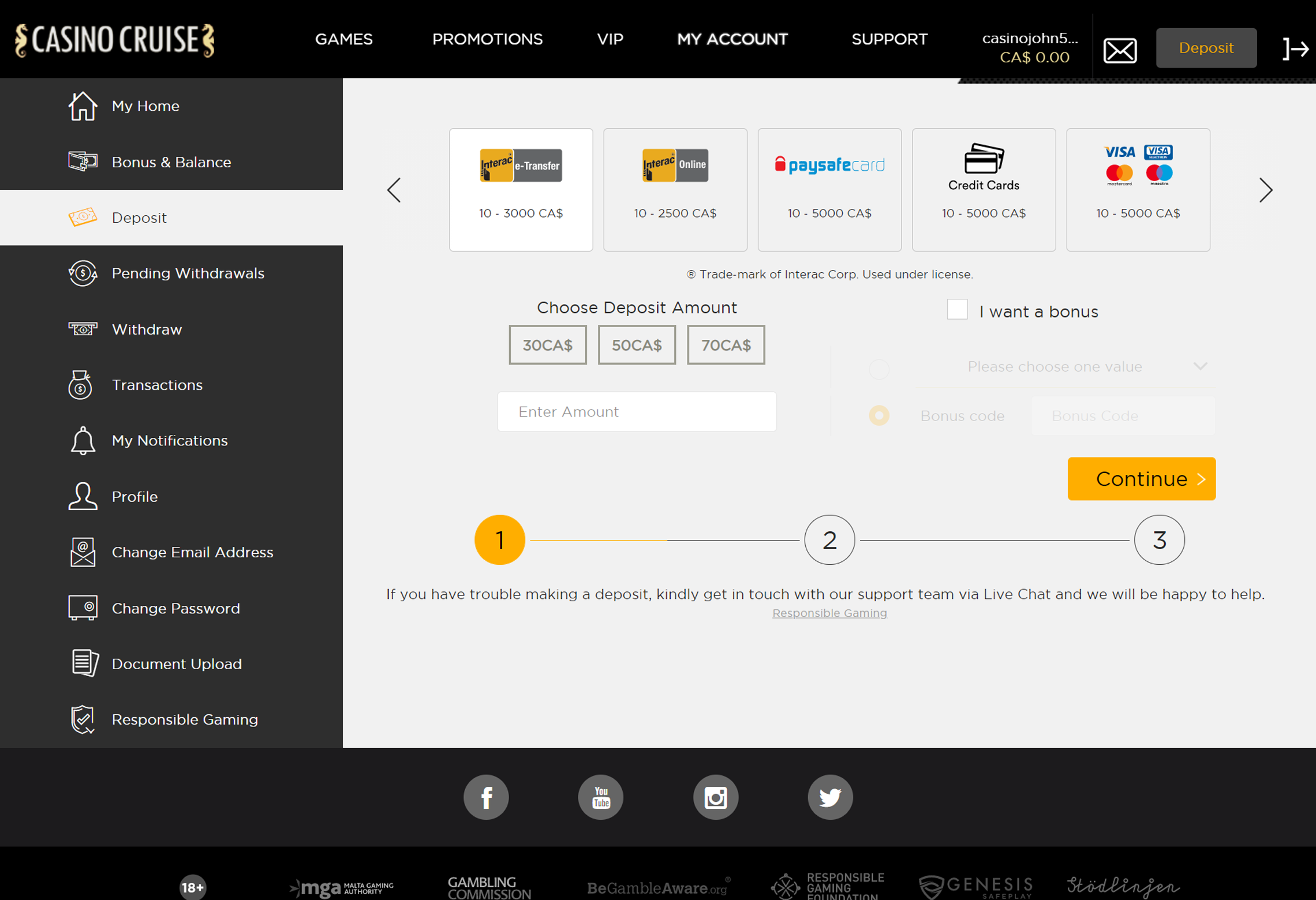Click the 18+ badge

click(x=193, y=887)
